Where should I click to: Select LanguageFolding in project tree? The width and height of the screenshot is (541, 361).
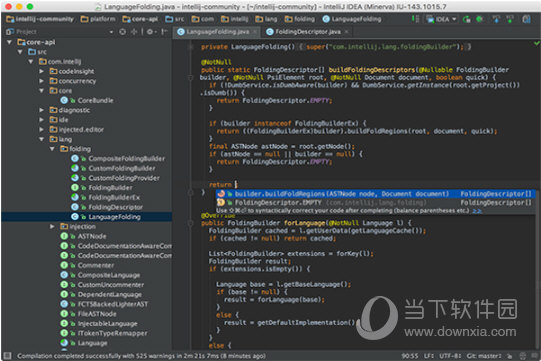tap(106, 217)
